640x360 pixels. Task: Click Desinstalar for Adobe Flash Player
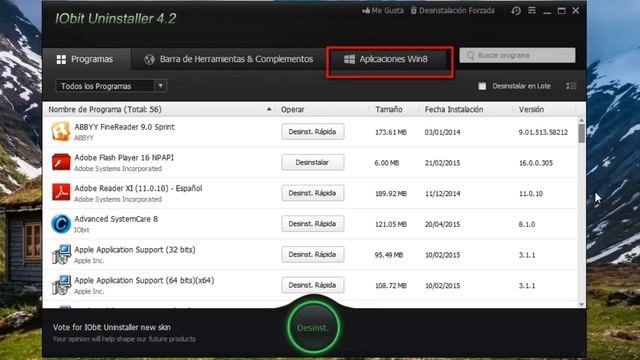(312, 162)
